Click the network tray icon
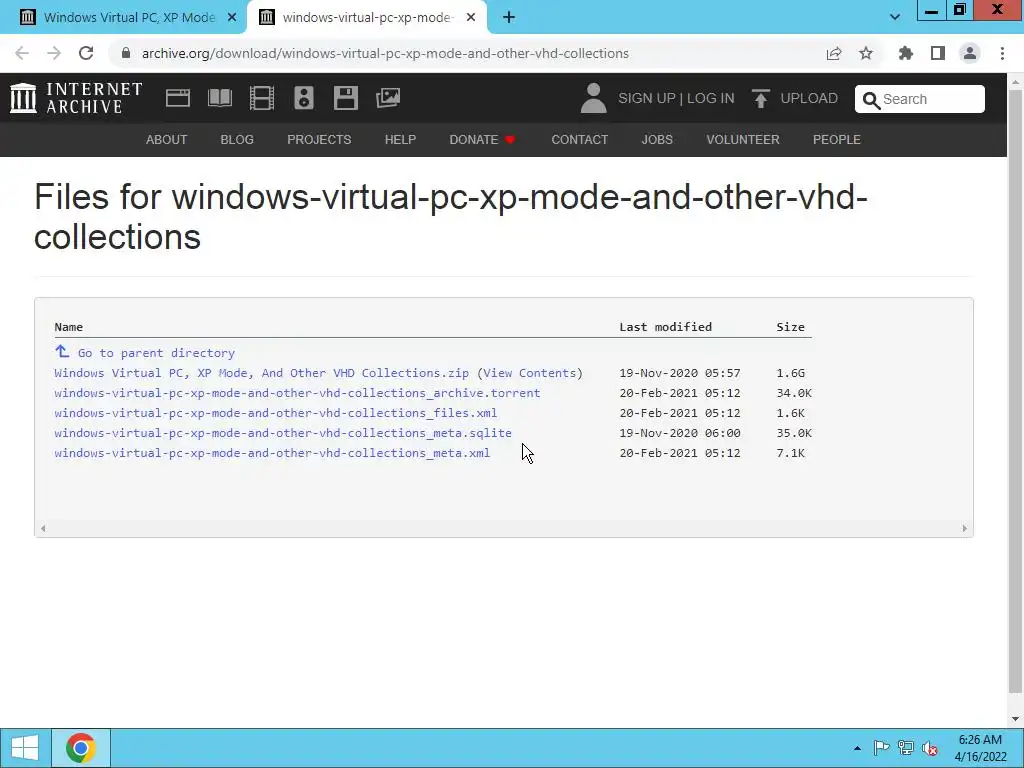This screenshot has height=768, width=1024. pos(906,748)
